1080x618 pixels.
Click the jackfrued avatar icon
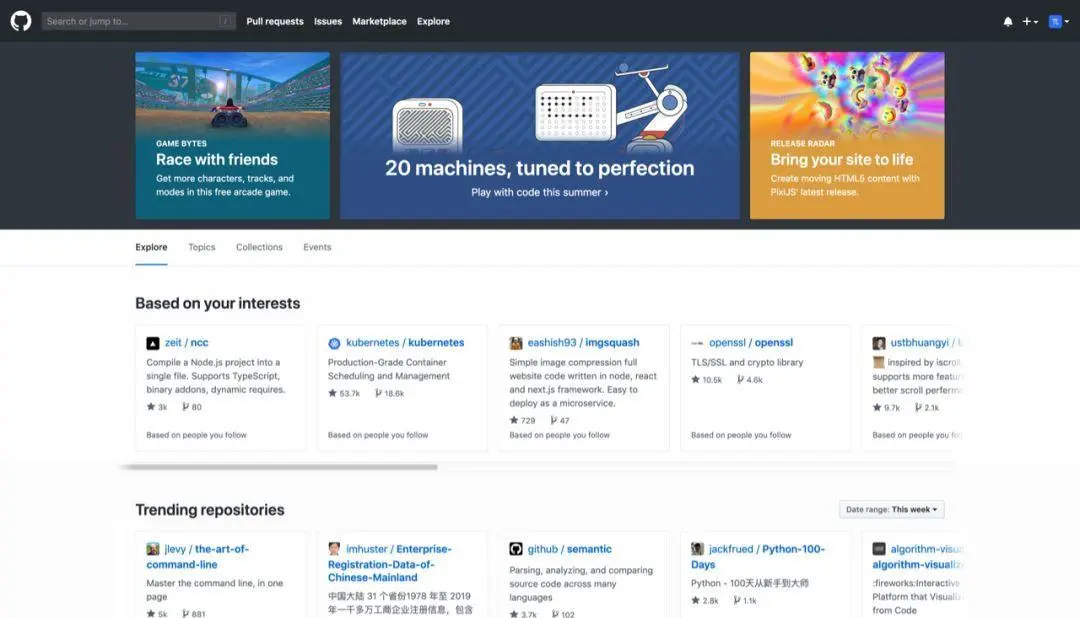pos(697,549)
